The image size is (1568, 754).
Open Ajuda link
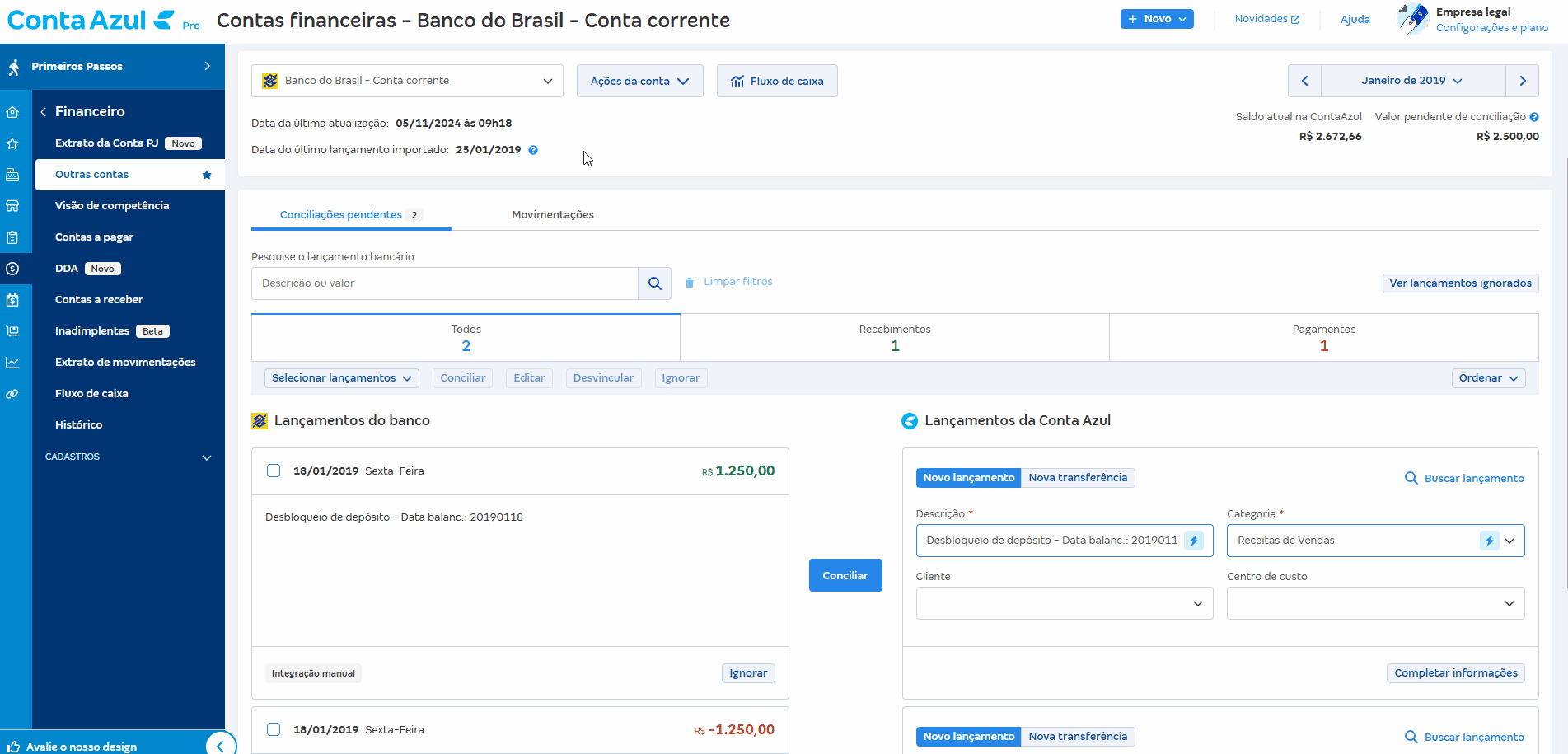[1355, 19]
